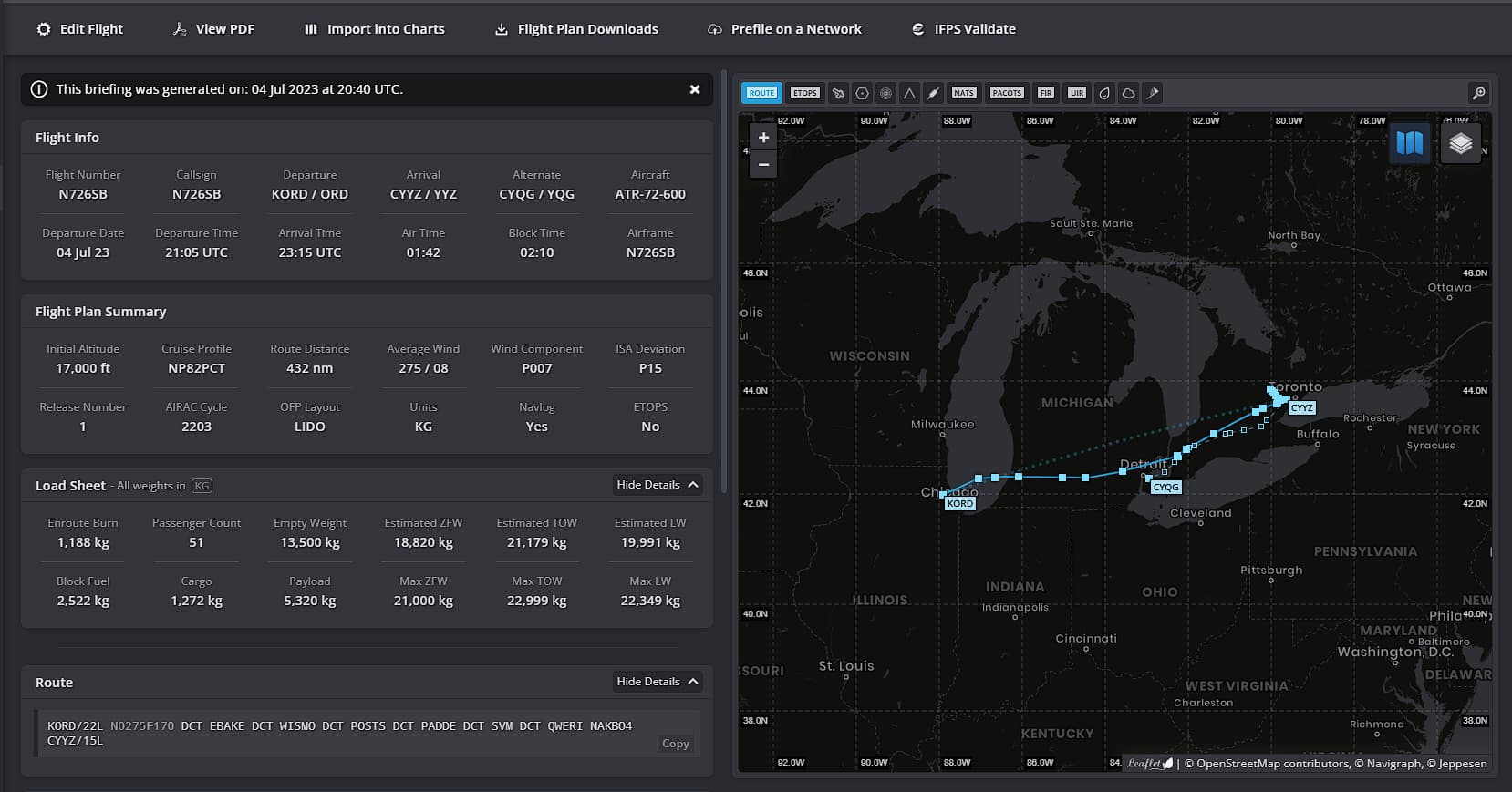Collapse Load Sheet with Hide Details
Viewport: 1512px width, 792px height.
click(658, 485)
